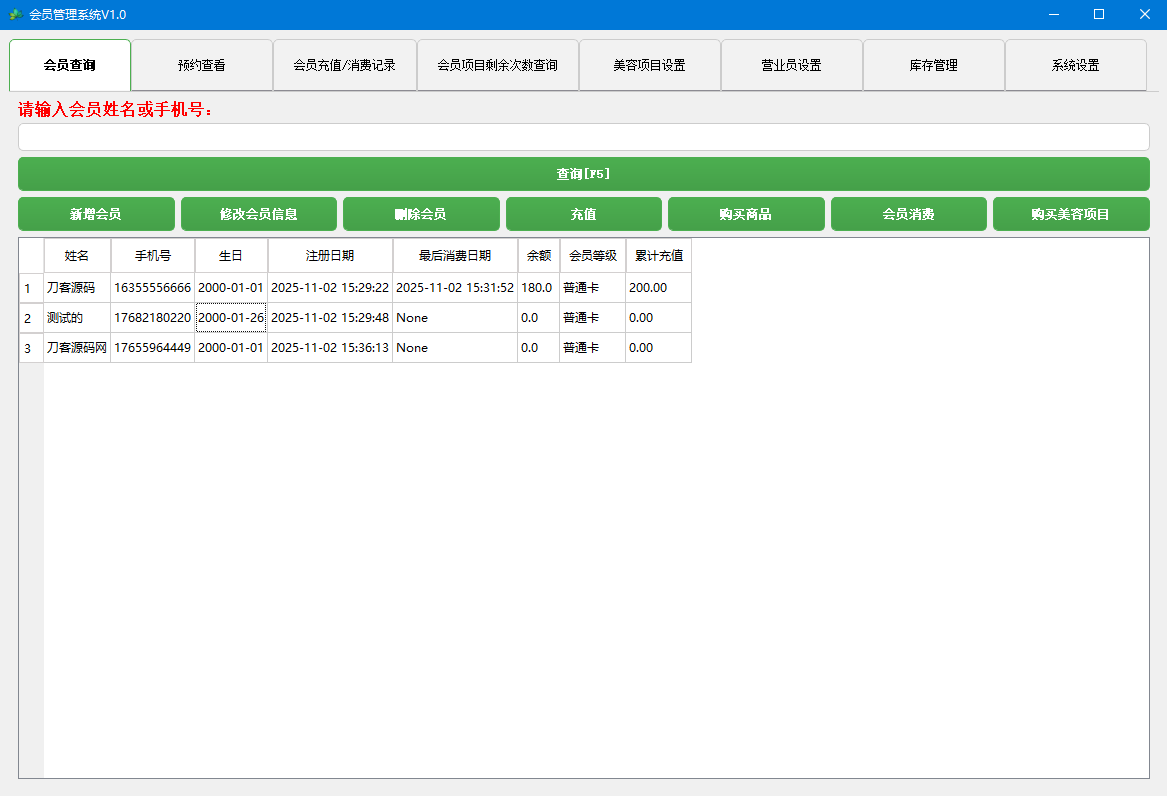Click the 查询[F5] search button
The image size is (1167, 796).
pyautogui.click(x=583, y=173)
